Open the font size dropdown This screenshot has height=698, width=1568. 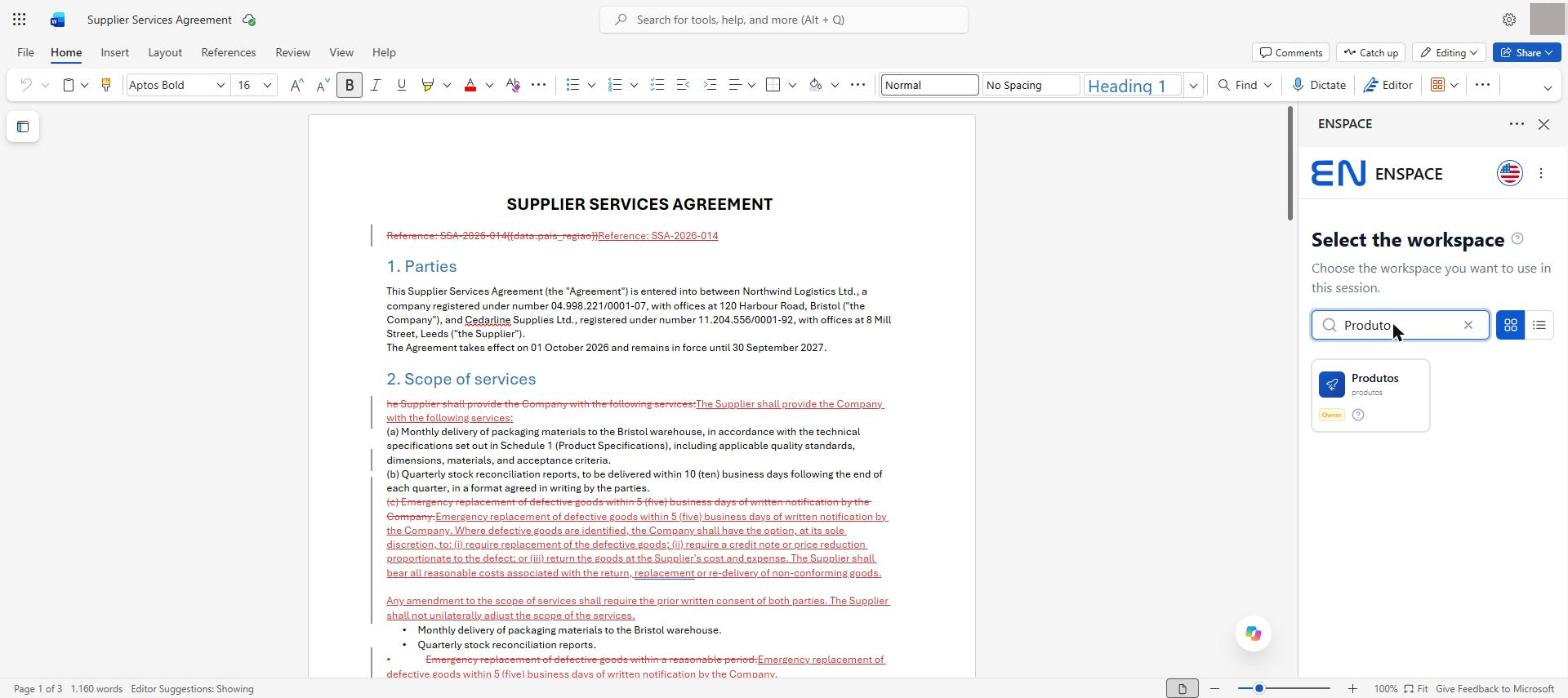pos(267,85)
